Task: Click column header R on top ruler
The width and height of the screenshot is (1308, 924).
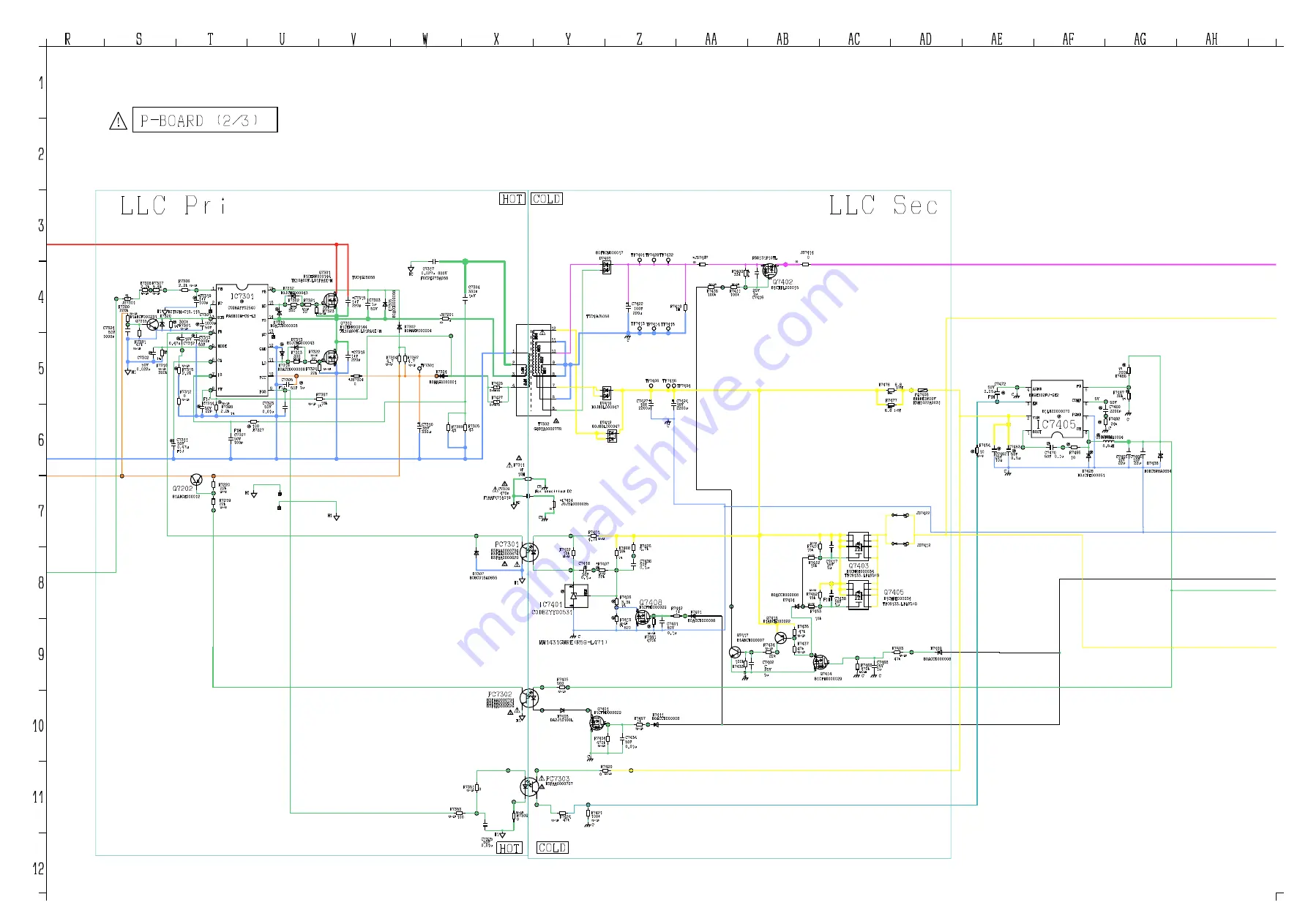Action: click(67, 39)
